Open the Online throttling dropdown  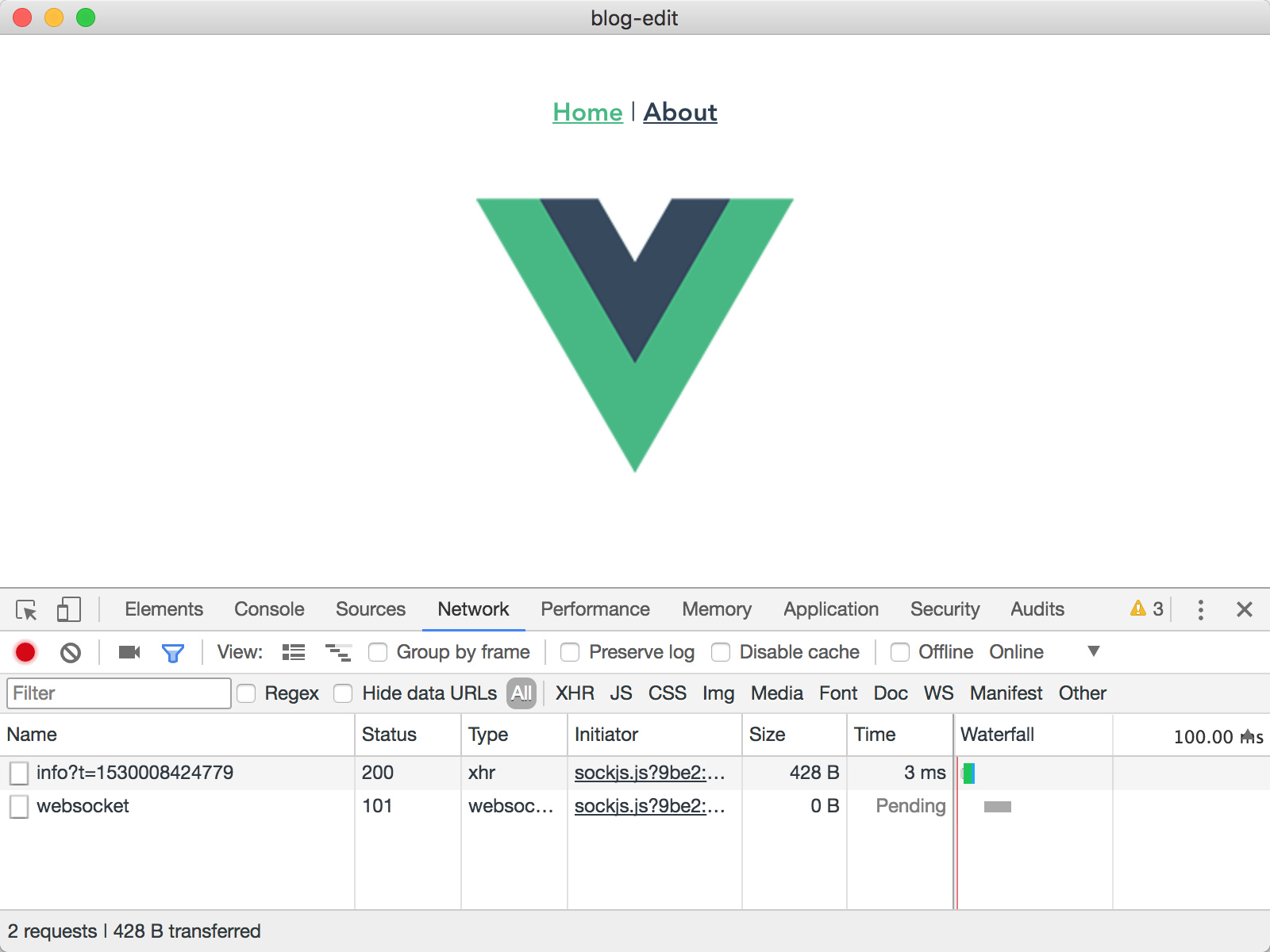(x=1017, y=652)
